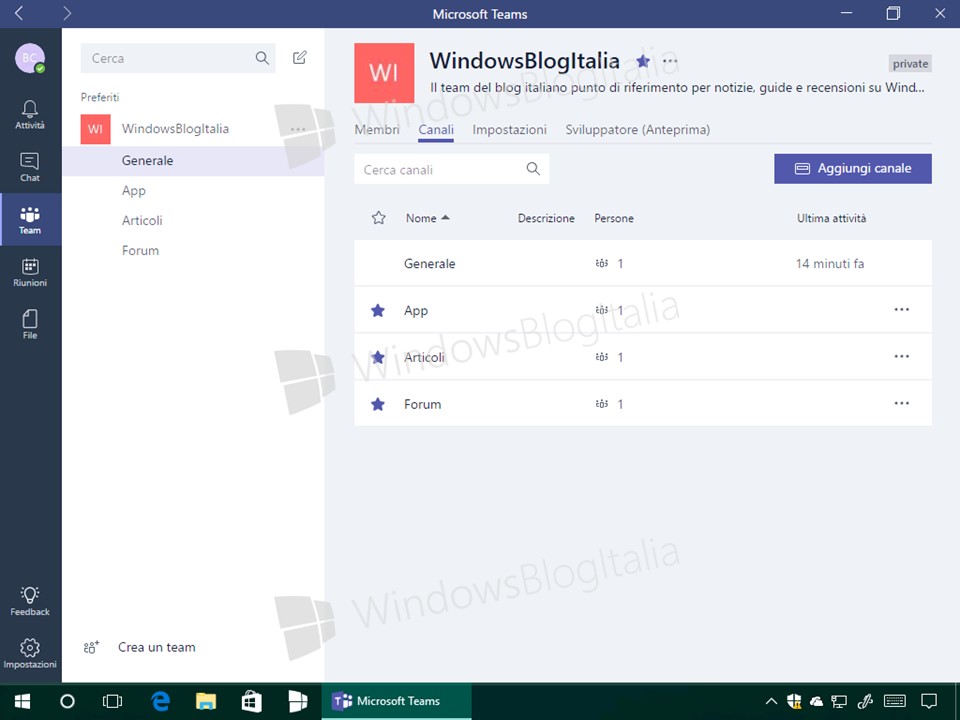This screenshot has width=960, height=720.
Task: Click people count in Generale row
Action: coord(609,264)
